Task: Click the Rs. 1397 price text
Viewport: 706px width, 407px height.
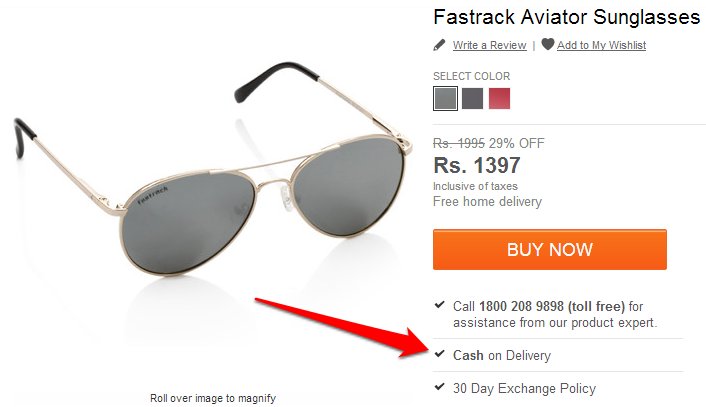Action: tap(477, 165)
